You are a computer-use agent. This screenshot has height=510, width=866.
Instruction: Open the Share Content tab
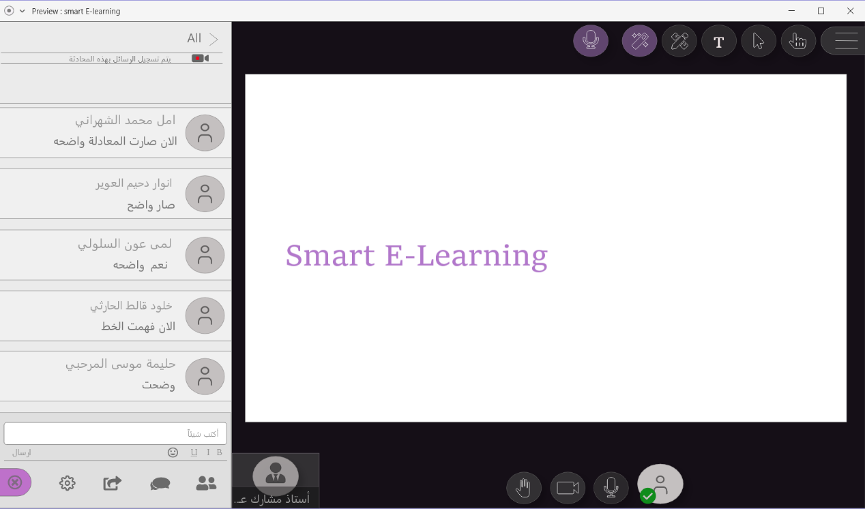[112, 483]
